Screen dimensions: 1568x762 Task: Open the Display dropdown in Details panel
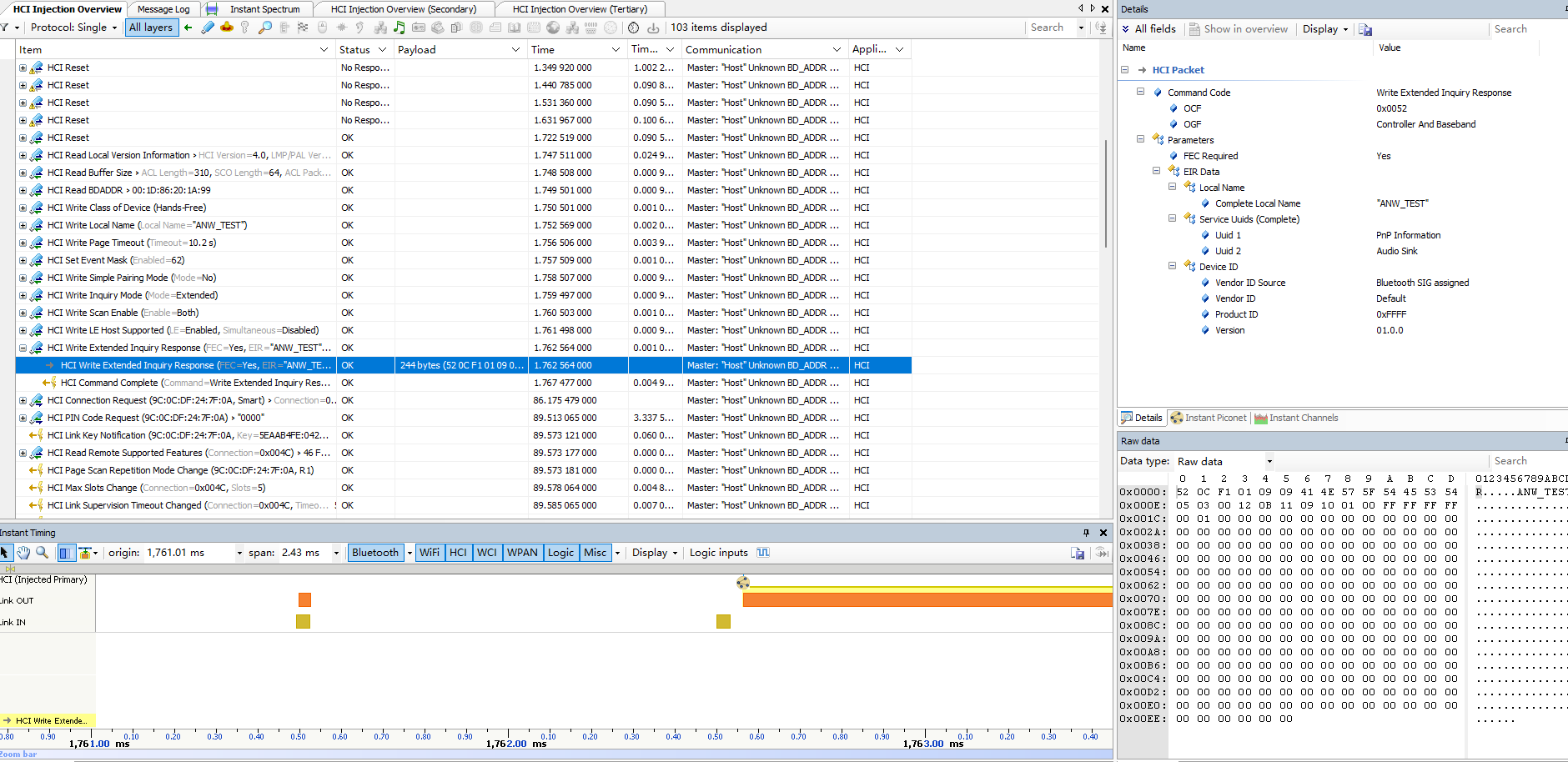(1325, 29)
